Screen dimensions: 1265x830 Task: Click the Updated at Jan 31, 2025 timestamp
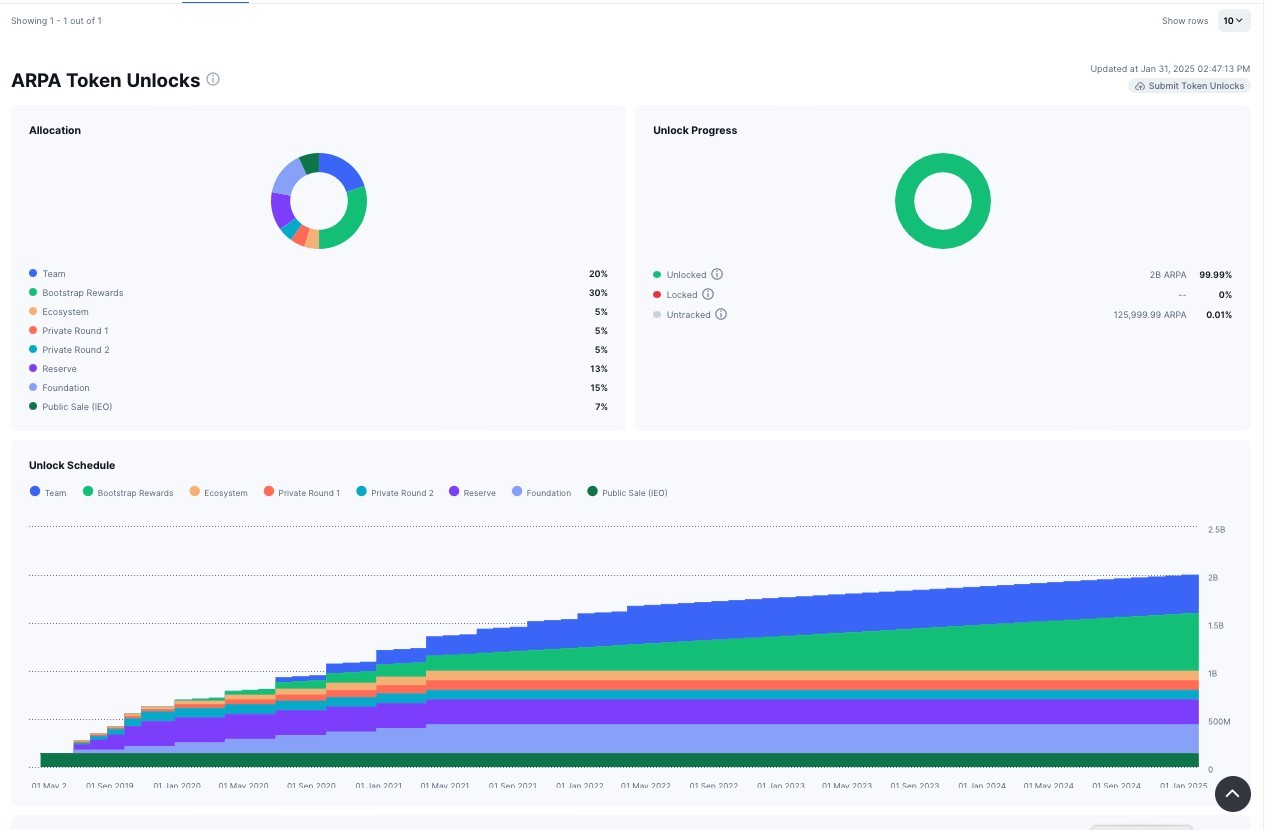pos(1170,69)
